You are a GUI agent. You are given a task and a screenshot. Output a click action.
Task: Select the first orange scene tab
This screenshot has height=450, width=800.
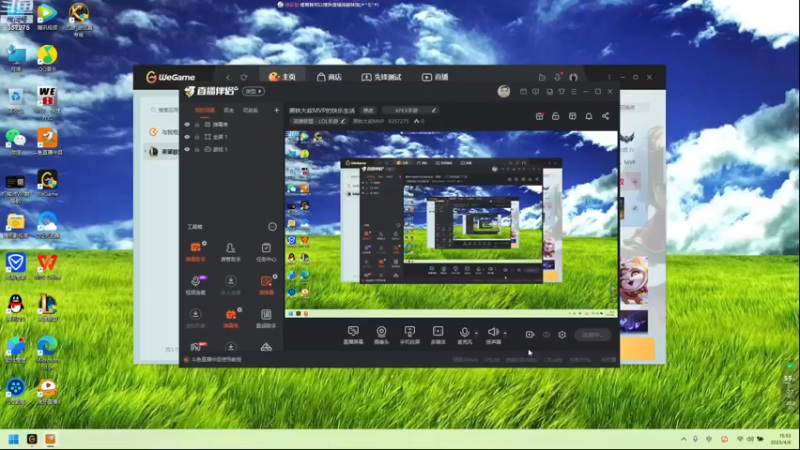[x=205, y=110]
